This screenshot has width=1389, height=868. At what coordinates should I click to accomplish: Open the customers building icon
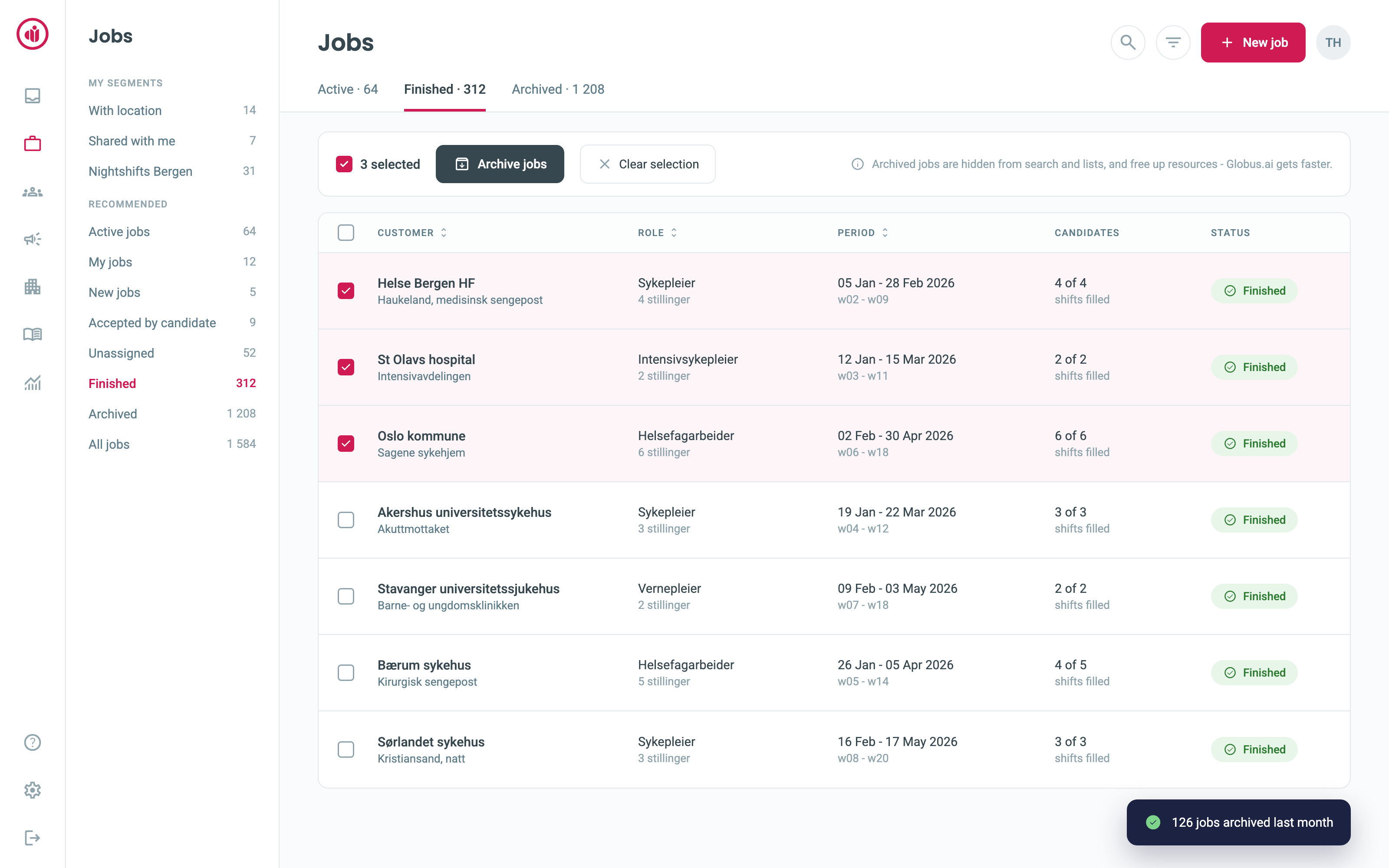click(x=32, y=286)
